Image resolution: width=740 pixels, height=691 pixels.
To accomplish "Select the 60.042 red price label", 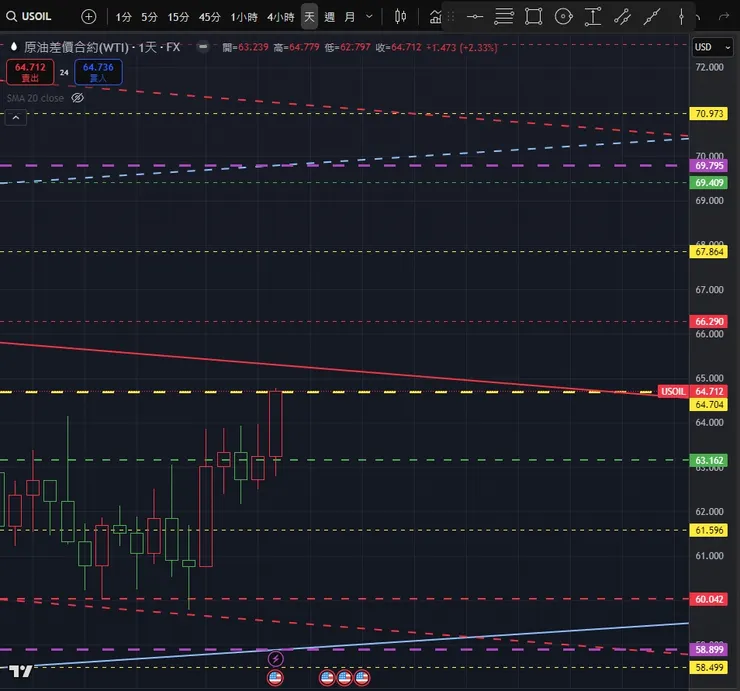I will click(x=709, y=599).
